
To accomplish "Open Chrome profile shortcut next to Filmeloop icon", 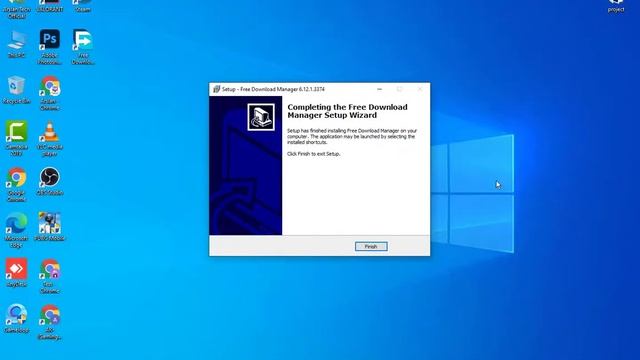I will (x=49, y=322).
